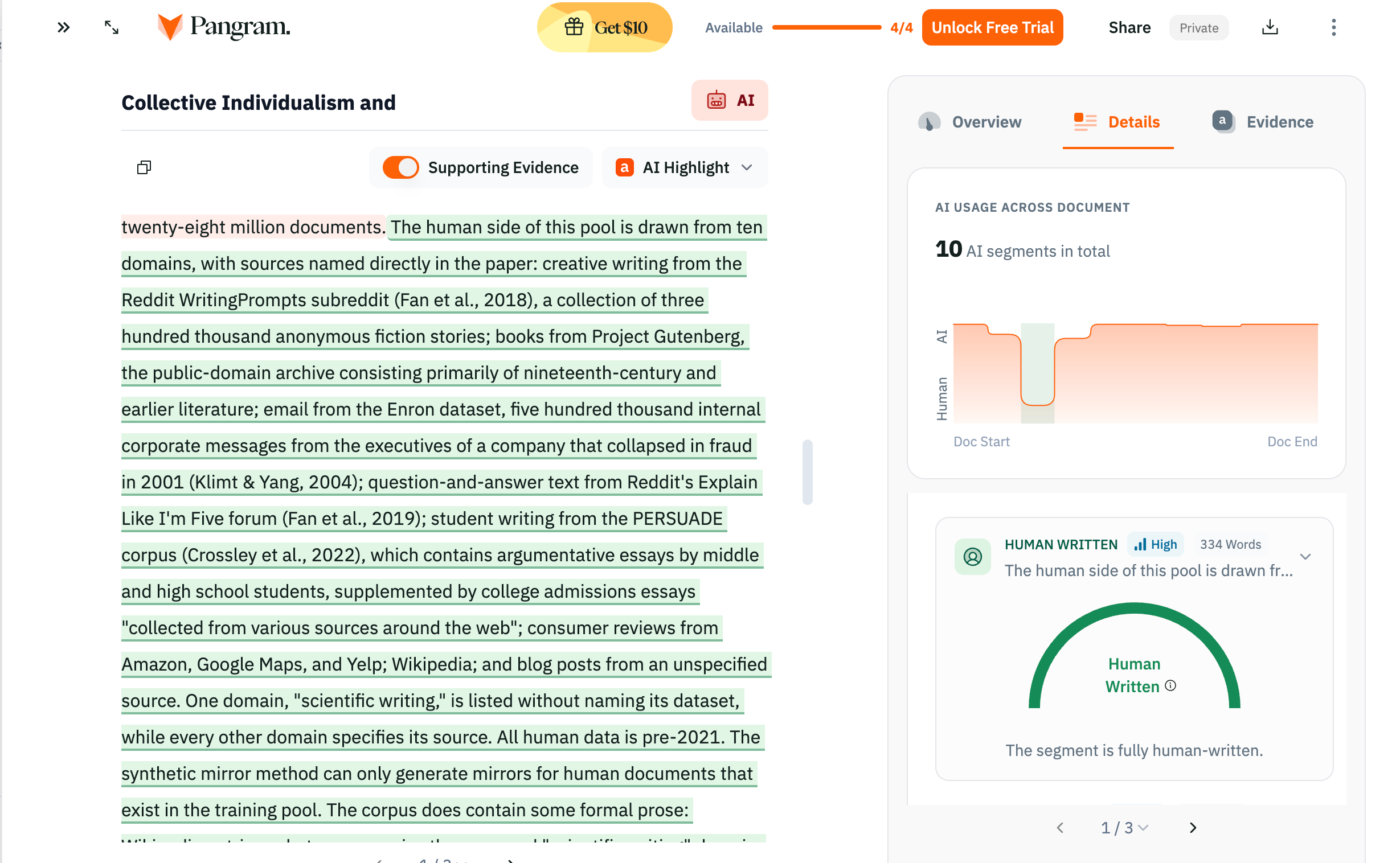Toggle the Supporting Evidence switch
The width and height of the screenshot is (1400, 863).
(400, 167)
